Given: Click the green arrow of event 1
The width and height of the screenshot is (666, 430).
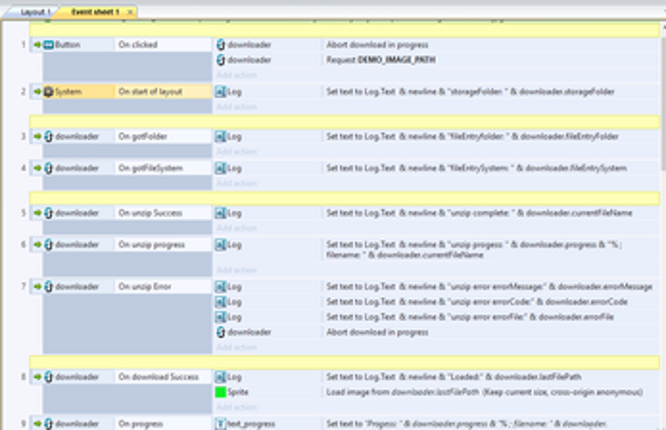Looking at the screenshot, I should click(x=38, y=45).
